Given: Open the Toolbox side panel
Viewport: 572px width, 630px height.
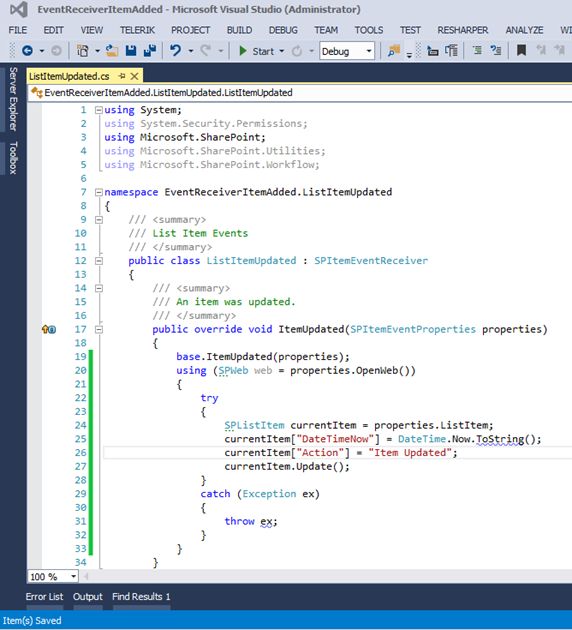Looking at the screenshot, I should point(13,158).
